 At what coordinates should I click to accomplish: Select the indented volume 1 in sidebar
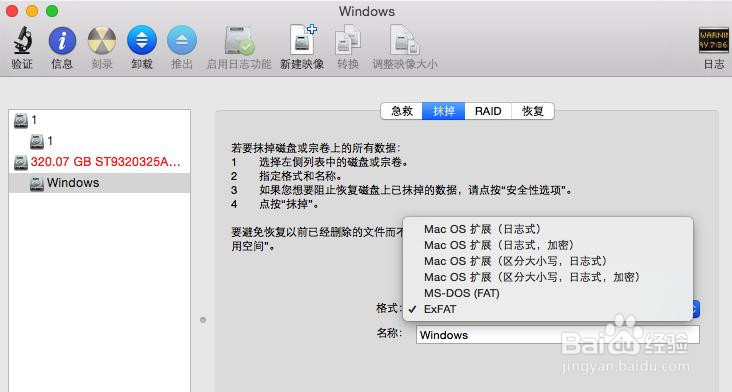tap(99, 141)
